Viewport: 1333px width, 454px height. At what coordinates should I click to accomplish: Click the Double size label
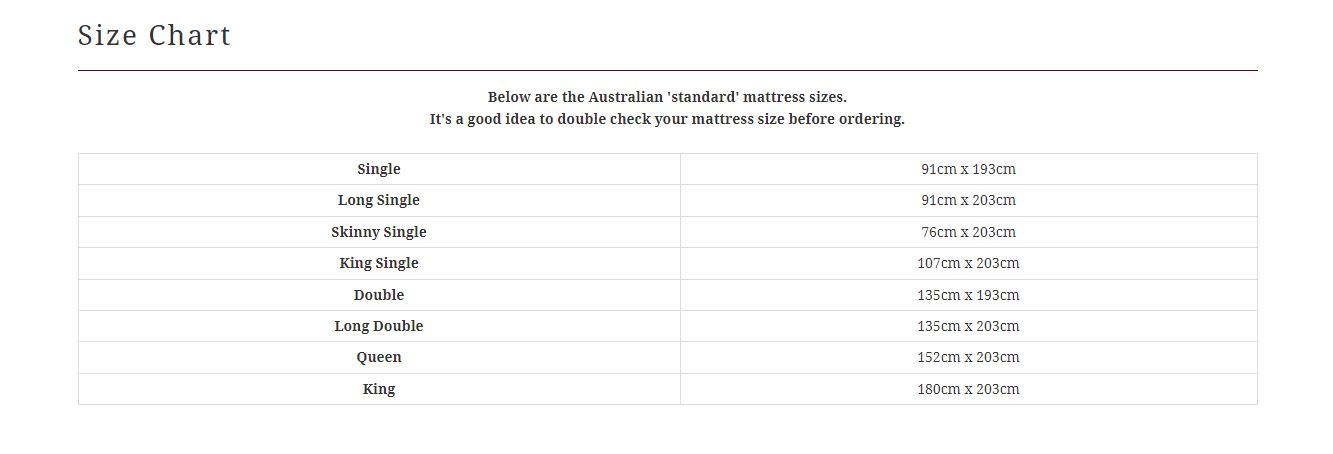click(379, 295)
